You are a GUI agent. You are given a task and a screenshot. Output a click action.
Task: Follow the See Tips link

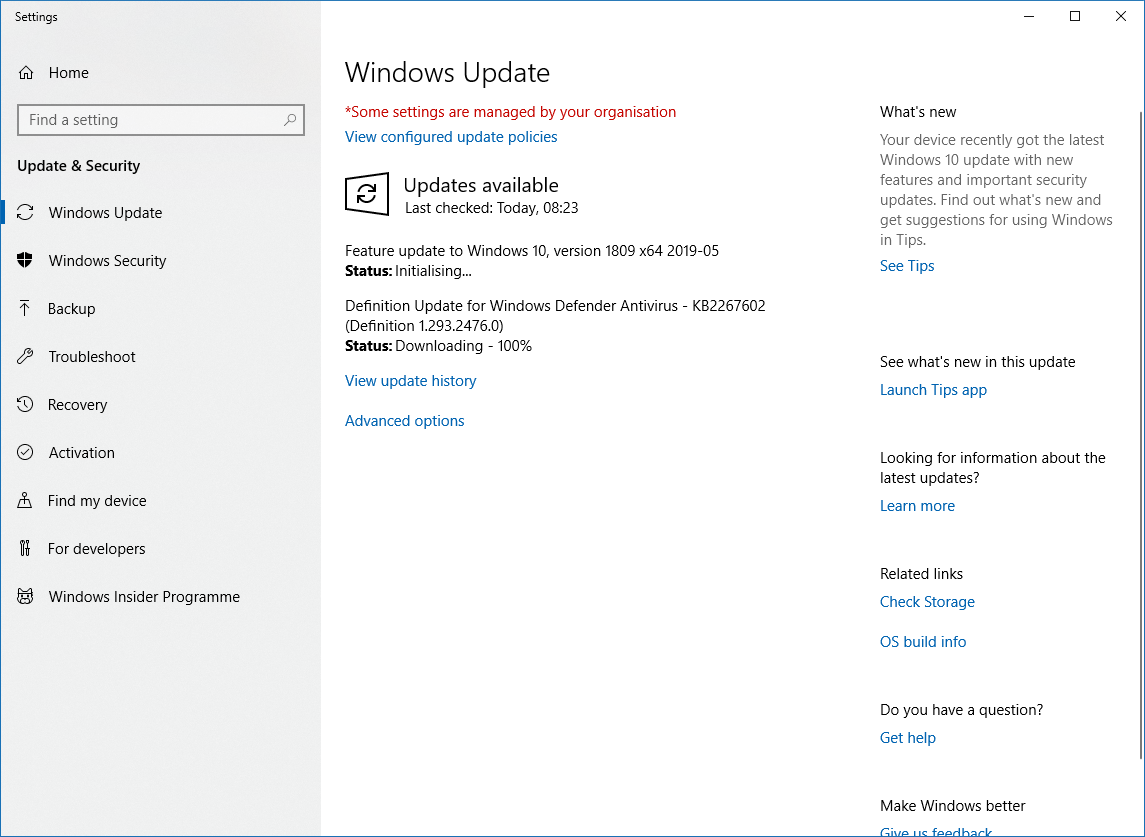pos(907,266)
